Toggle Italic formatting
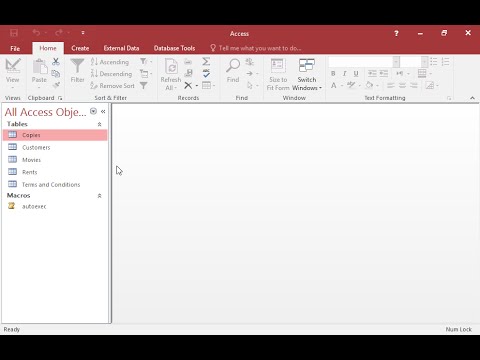Viewport: 480px width, 360px height. point(345,74)
